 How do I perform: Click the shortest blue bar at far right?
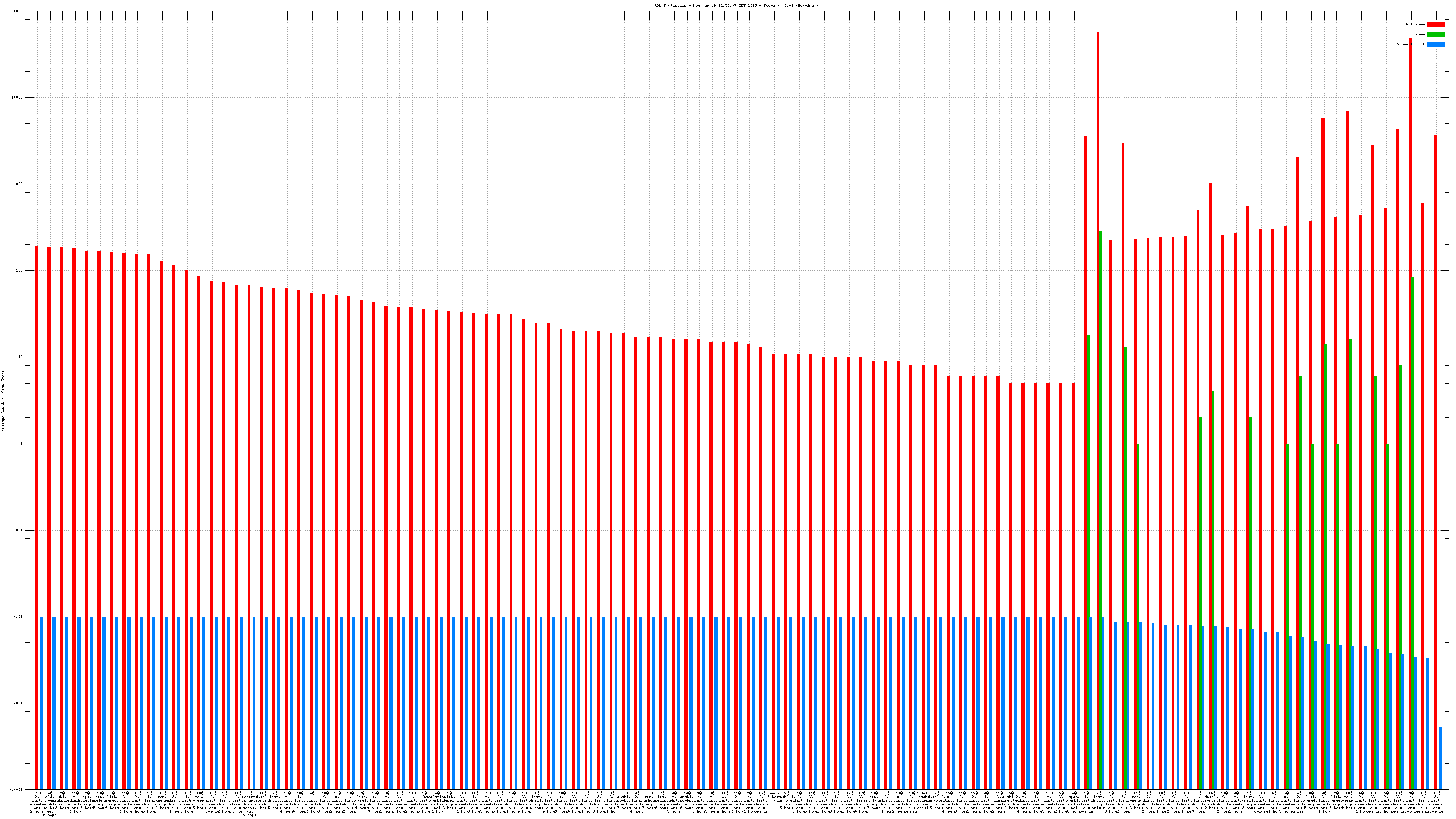click(x=1440, y=758)
